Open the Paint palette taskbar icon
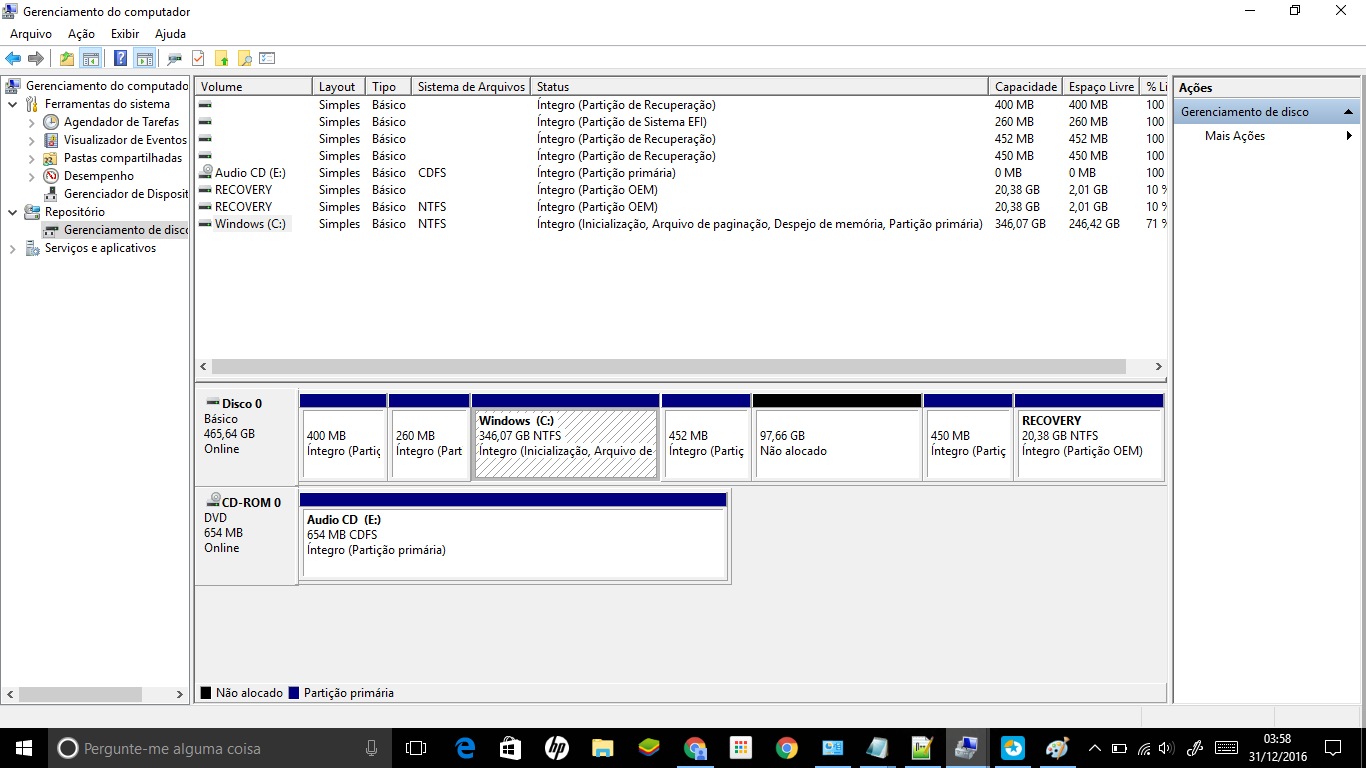Viewport: 1366px width, 768px height. pyautogui.click(x=1057, y=748)
